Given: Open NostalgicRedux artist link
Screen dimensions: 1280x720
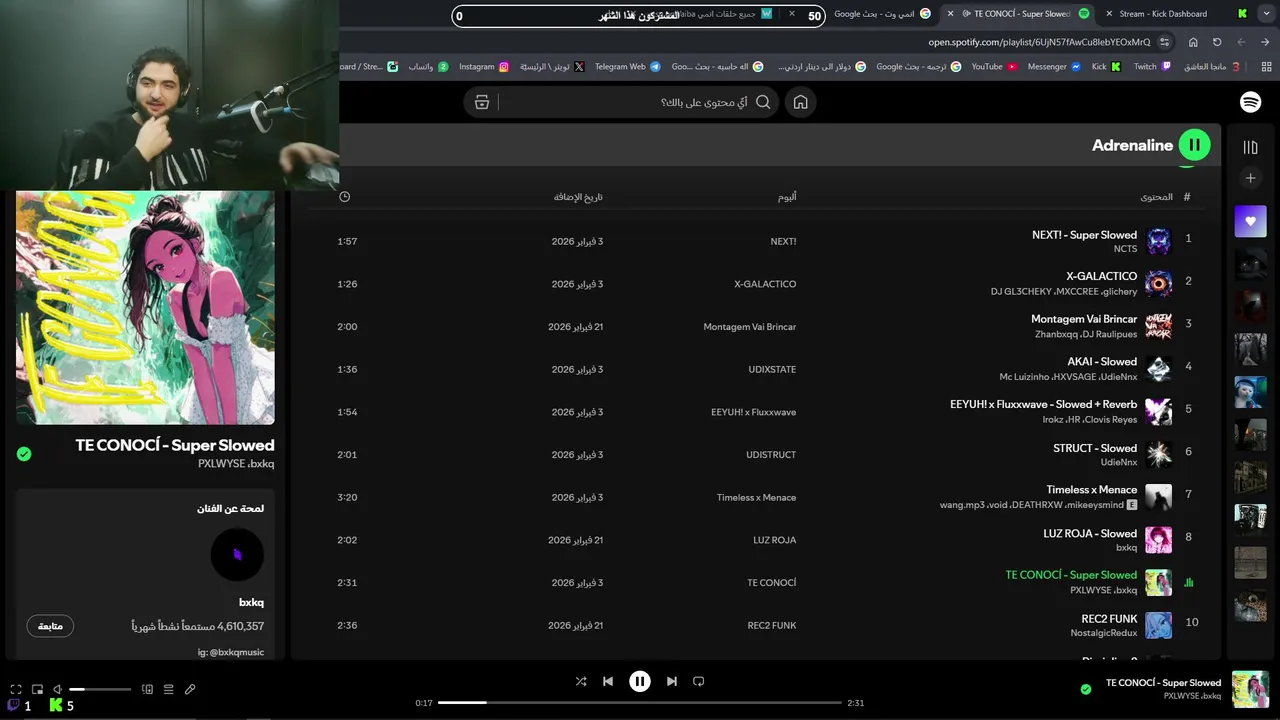Looking at the screenshot, I should point(1104,633).
